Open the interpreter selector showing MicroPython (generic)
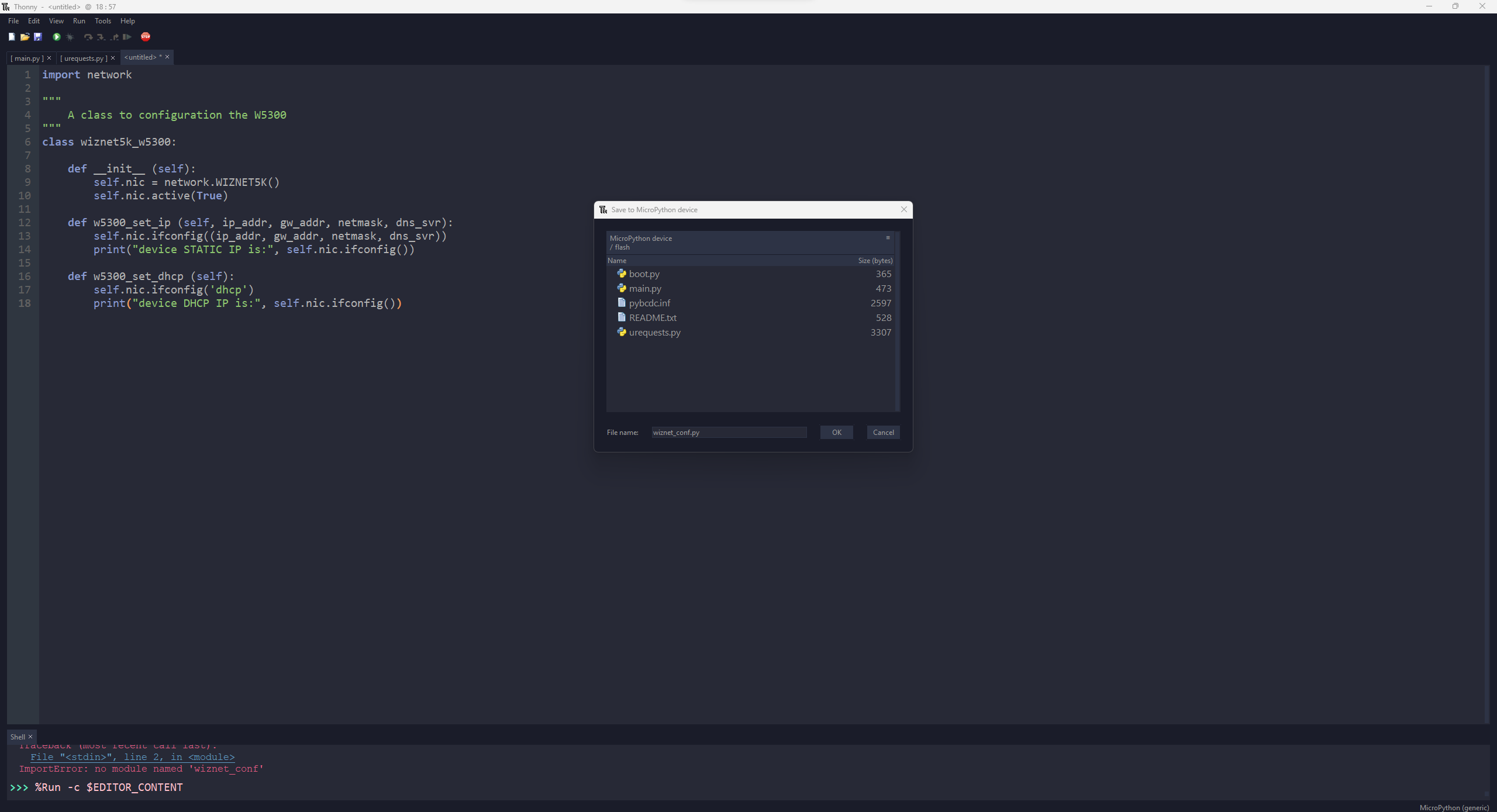The height and width of the screenshot is (812, 1497). click(1453, 807)
